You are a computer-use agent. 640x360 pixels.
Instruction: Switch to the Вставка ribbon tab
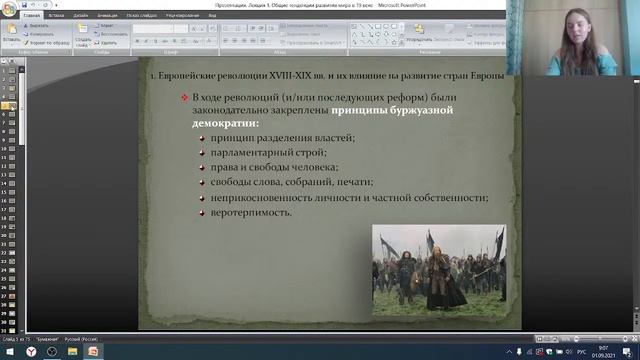click(56, 16)
